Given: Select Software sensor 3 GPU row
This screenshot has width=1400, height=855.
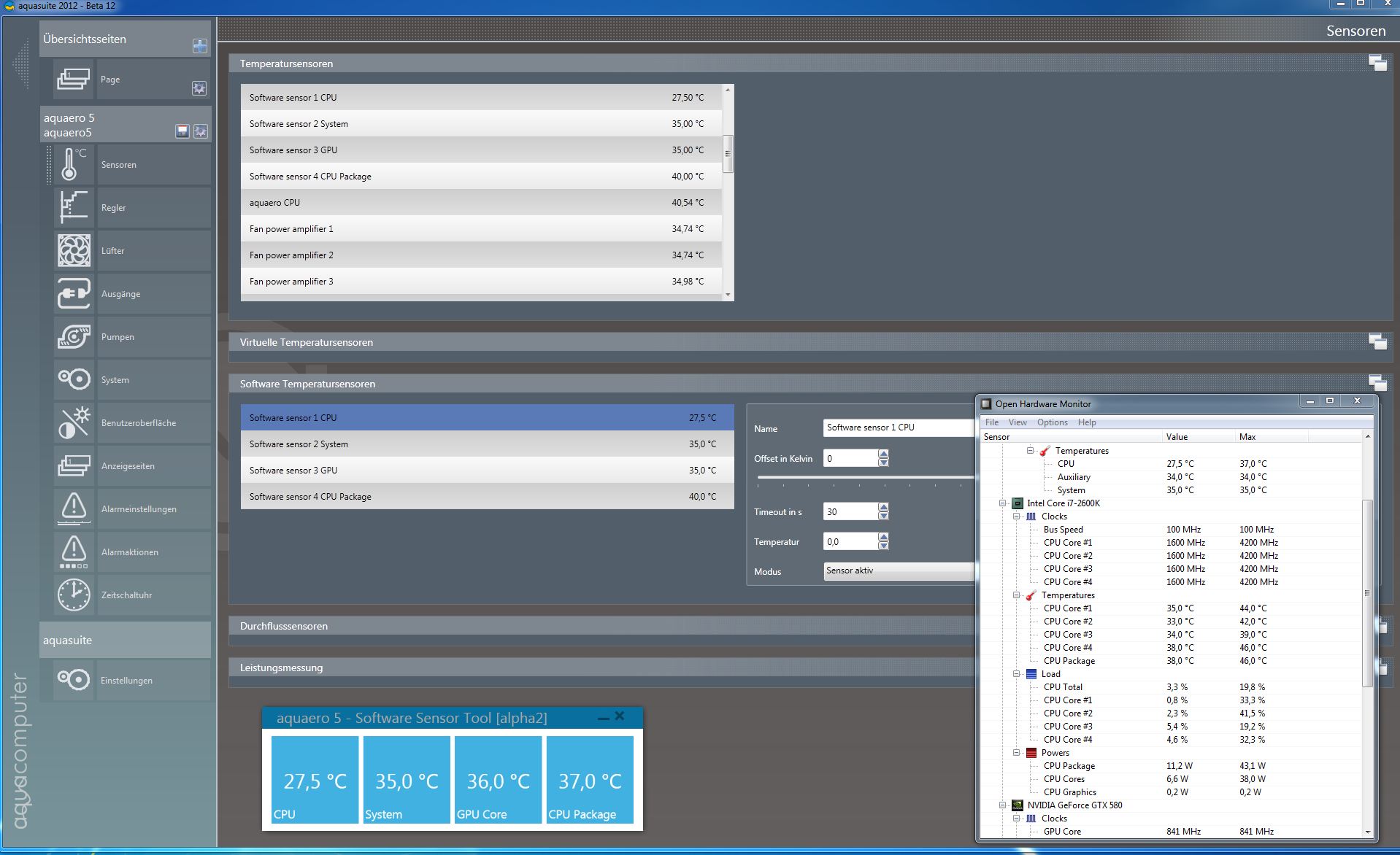Looking at the screenshot, I should [x=486, y=471].
